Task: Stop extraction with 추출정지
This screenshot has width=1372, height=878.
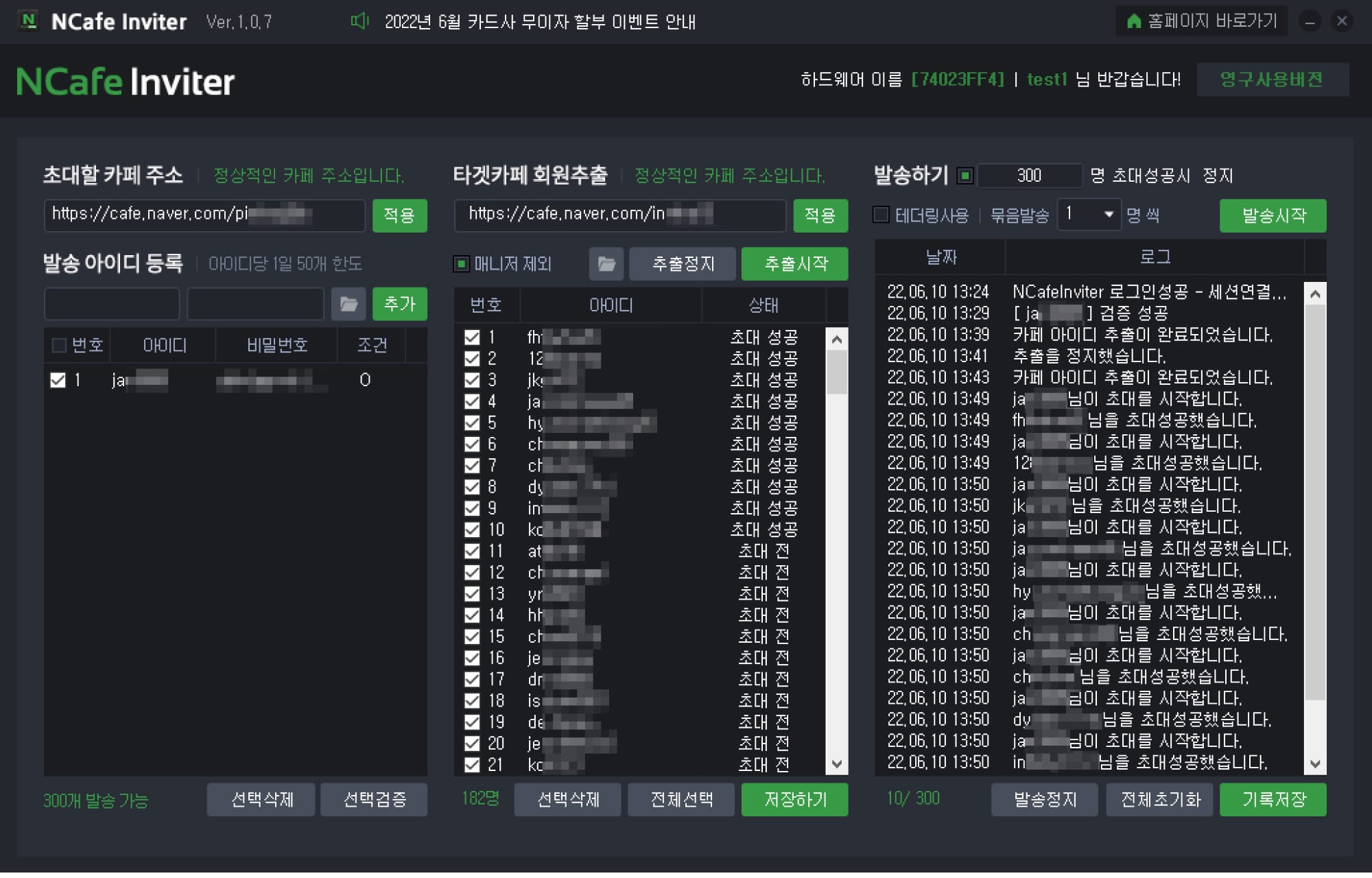Action: click(x=683, y=264)
